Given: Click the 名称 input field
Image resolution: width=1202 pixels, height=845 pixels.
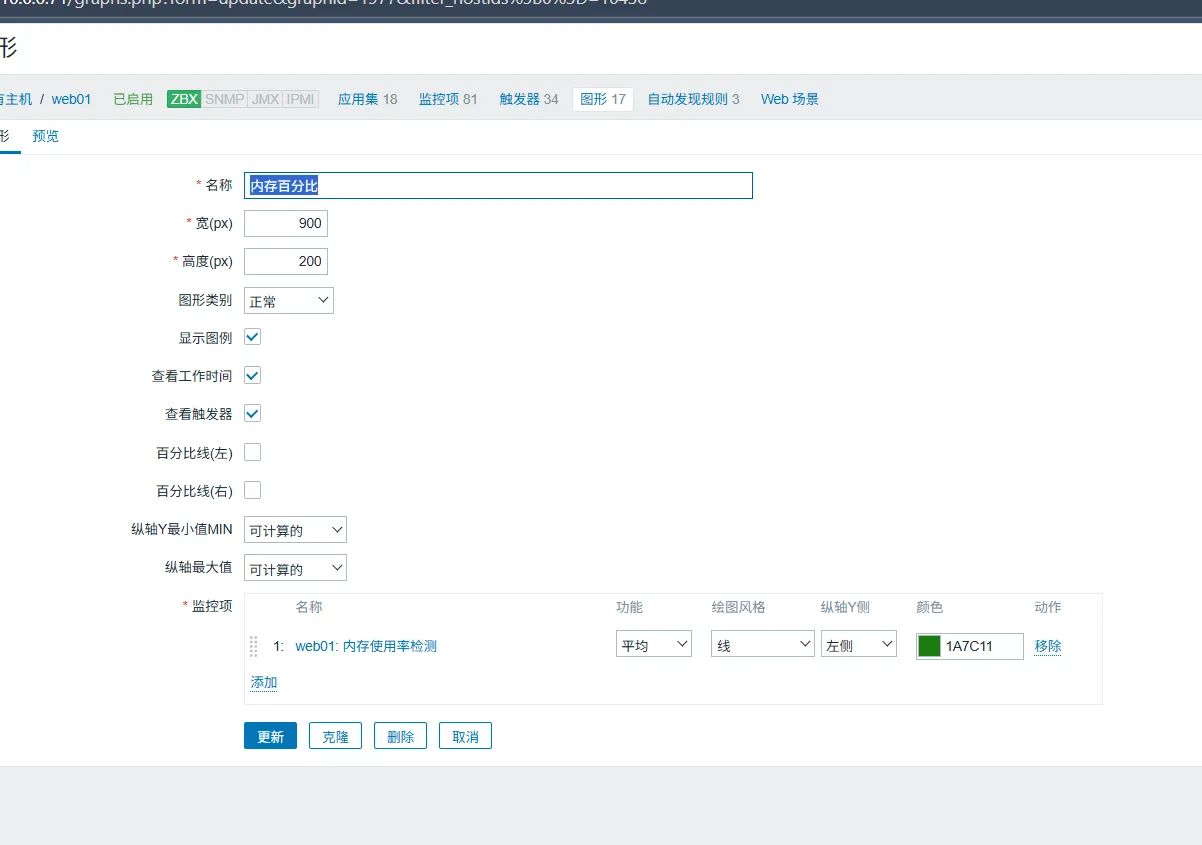Looking at the screenshot, I should click(x=498, y=185).
